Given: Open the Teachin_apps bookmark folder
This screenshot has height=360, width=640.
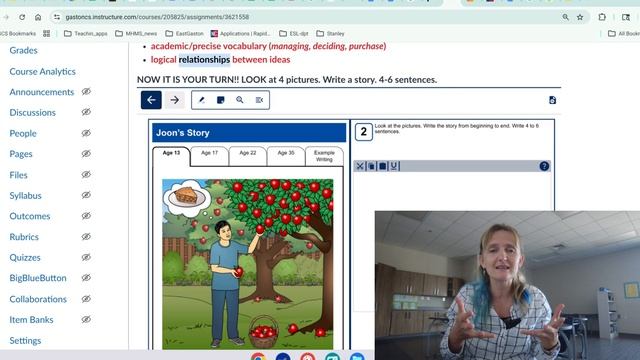Looking at the screenshot, I should 86,33.
